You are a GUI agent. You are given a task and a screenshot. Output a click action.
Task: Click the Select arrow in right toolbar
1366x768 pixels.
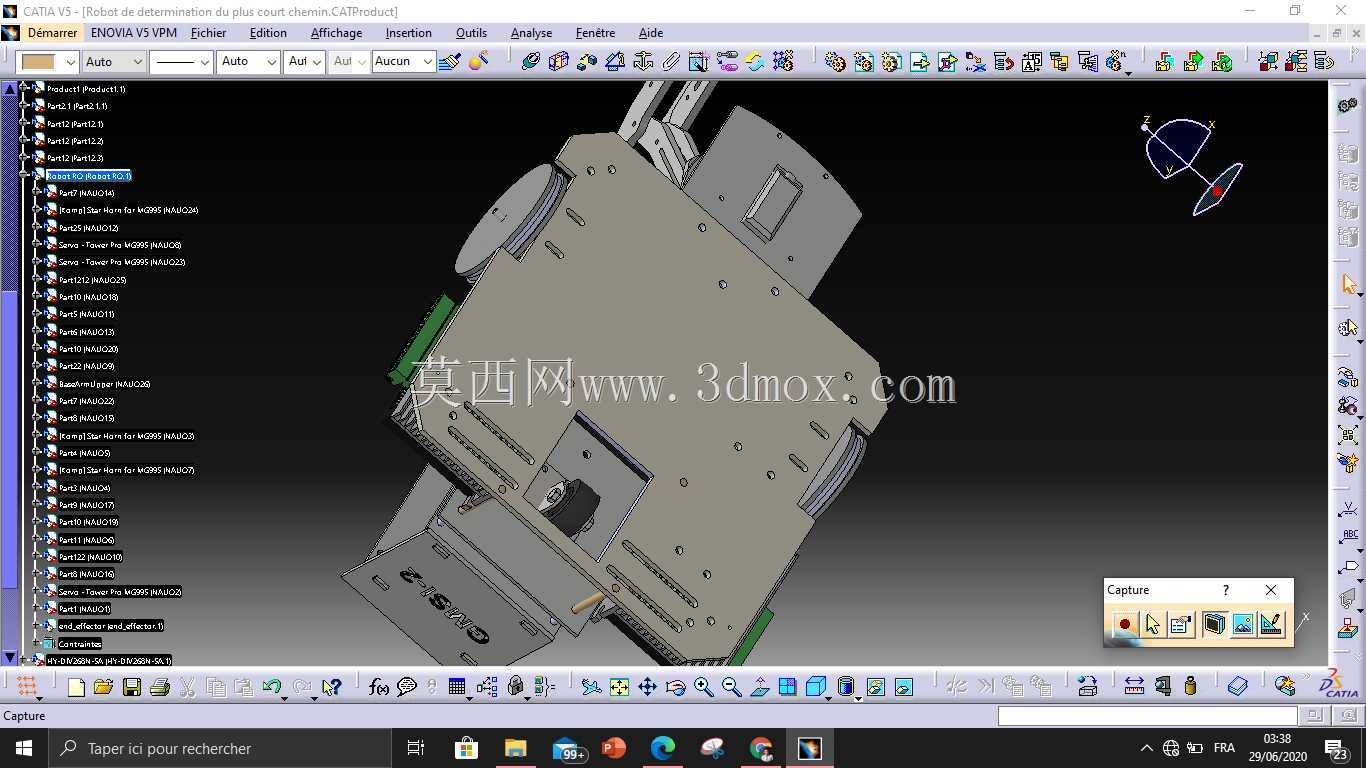pos(1348,286)
